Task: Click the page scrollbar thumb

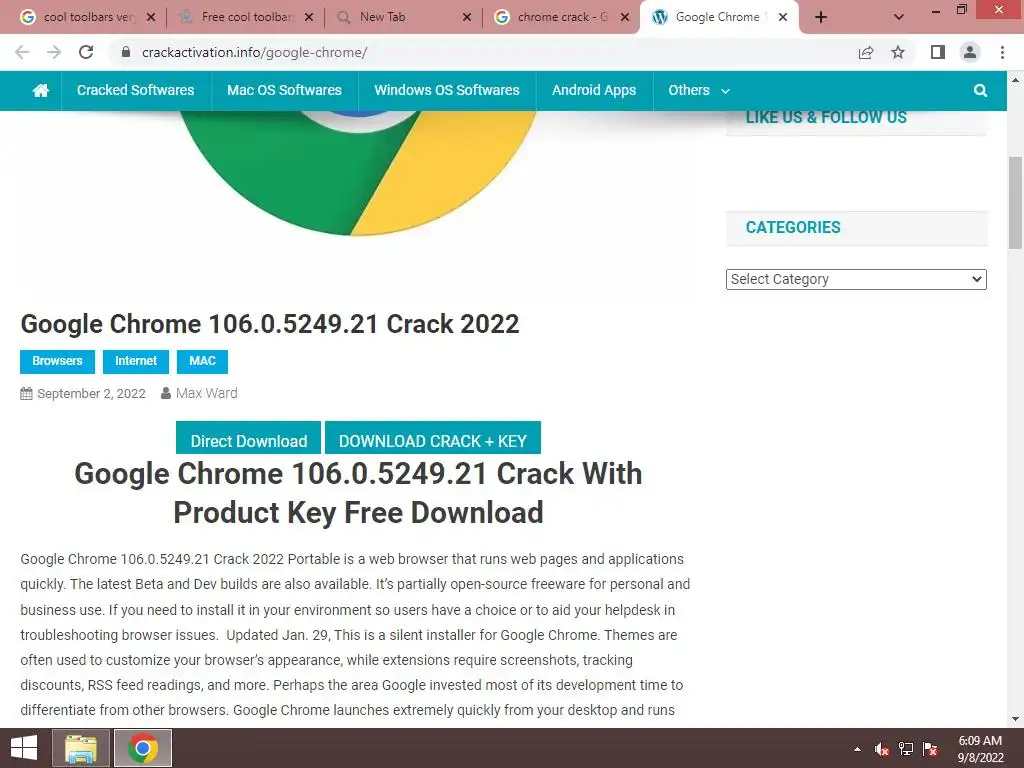Action: pos(1015,202)
